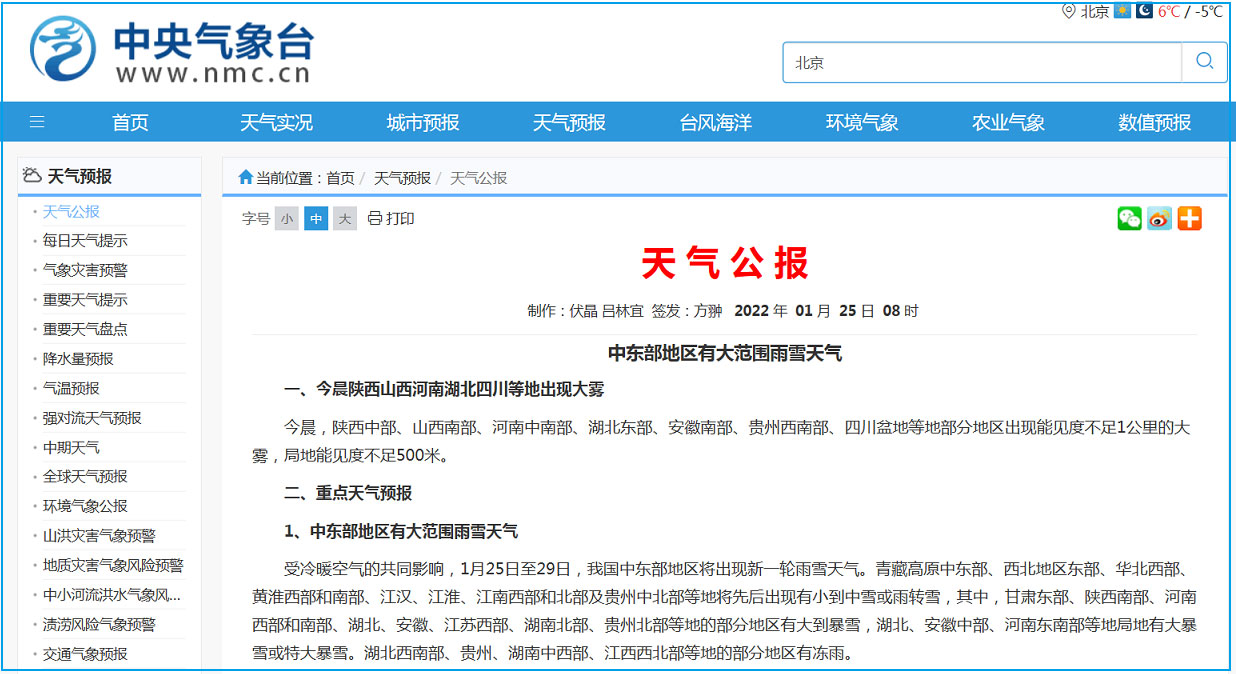Click the orange plus share icon
The height and width of the screenshot is (674, 1236).
pos(1189,218)
